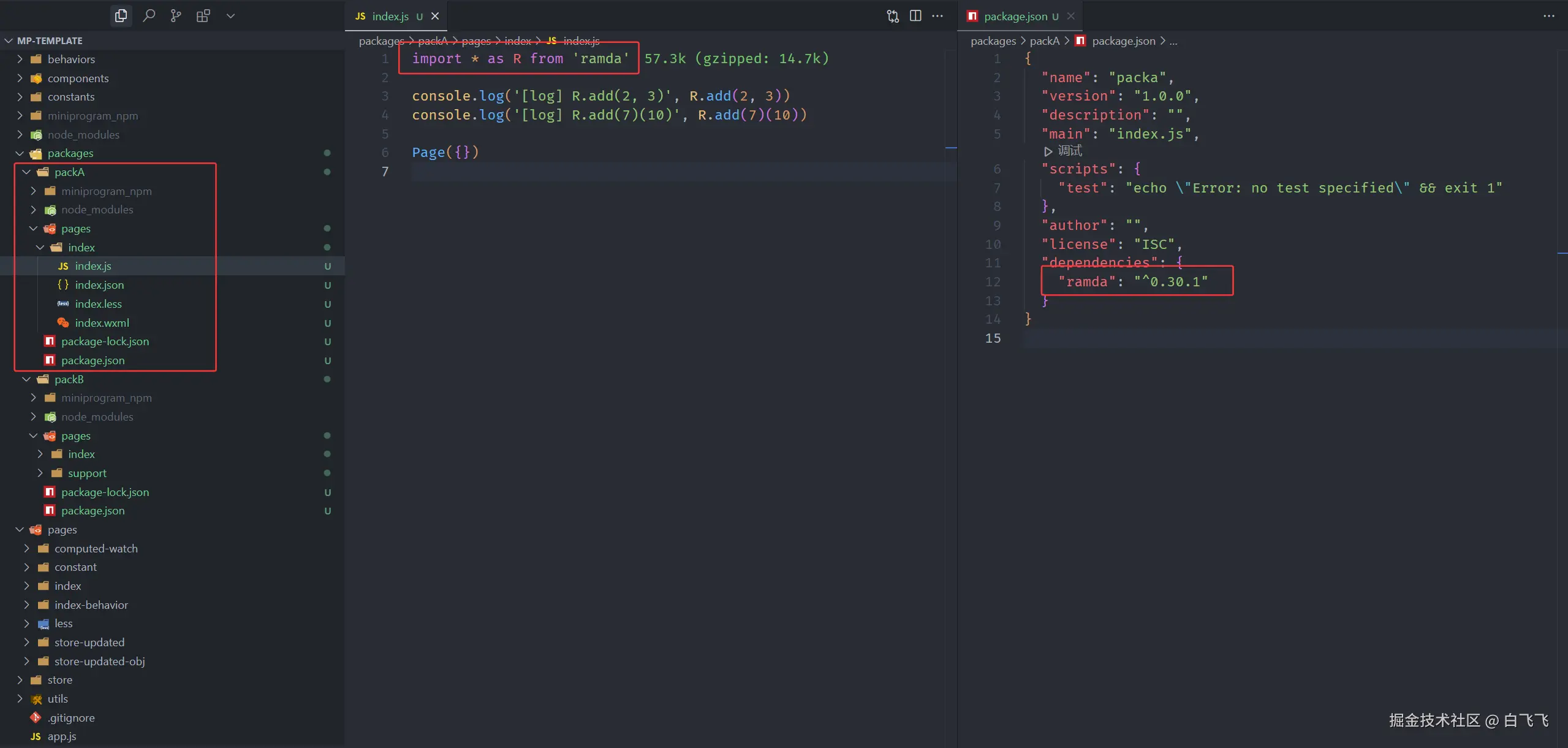Expand additional views chevron in activity bar
This screenshot has height=748, width=1568.
pyautogui.click(x=230, y=16)
